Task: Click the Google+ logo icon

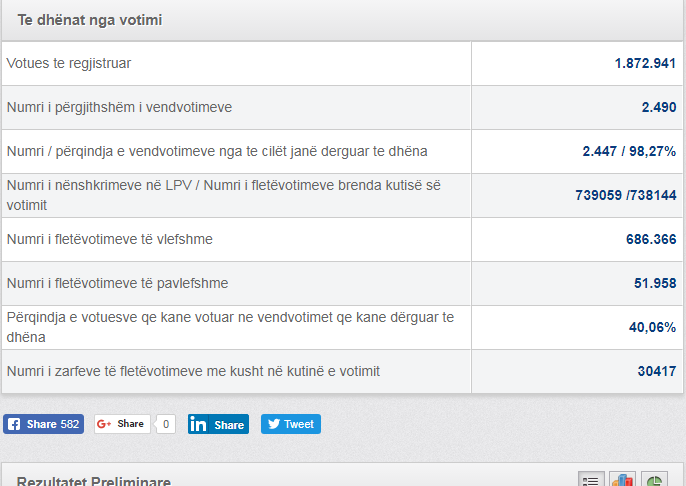Action: pos(104,424)
